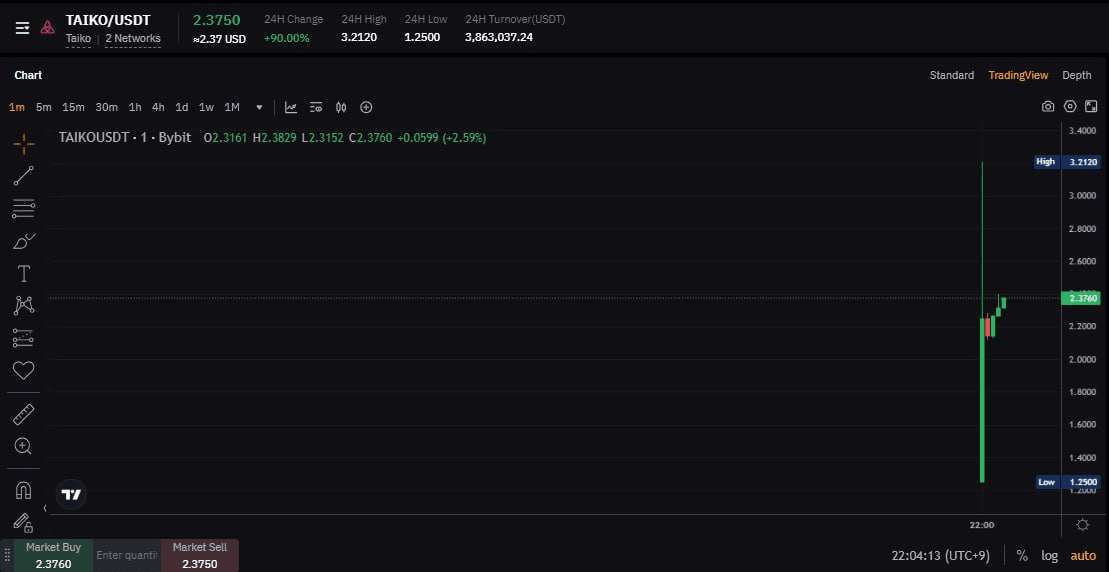Expand the more timeframes dropdown arrow

(x=259, y=107)
